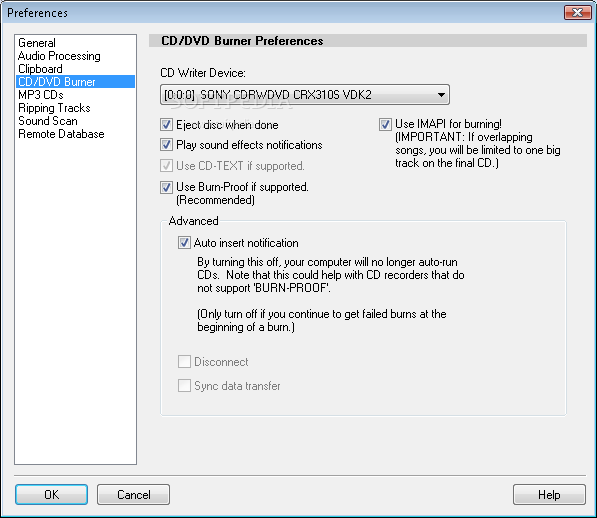Select the CD/DVD Burner category
The height and width of the screenshot is (518, 597).
coord(75,82)
